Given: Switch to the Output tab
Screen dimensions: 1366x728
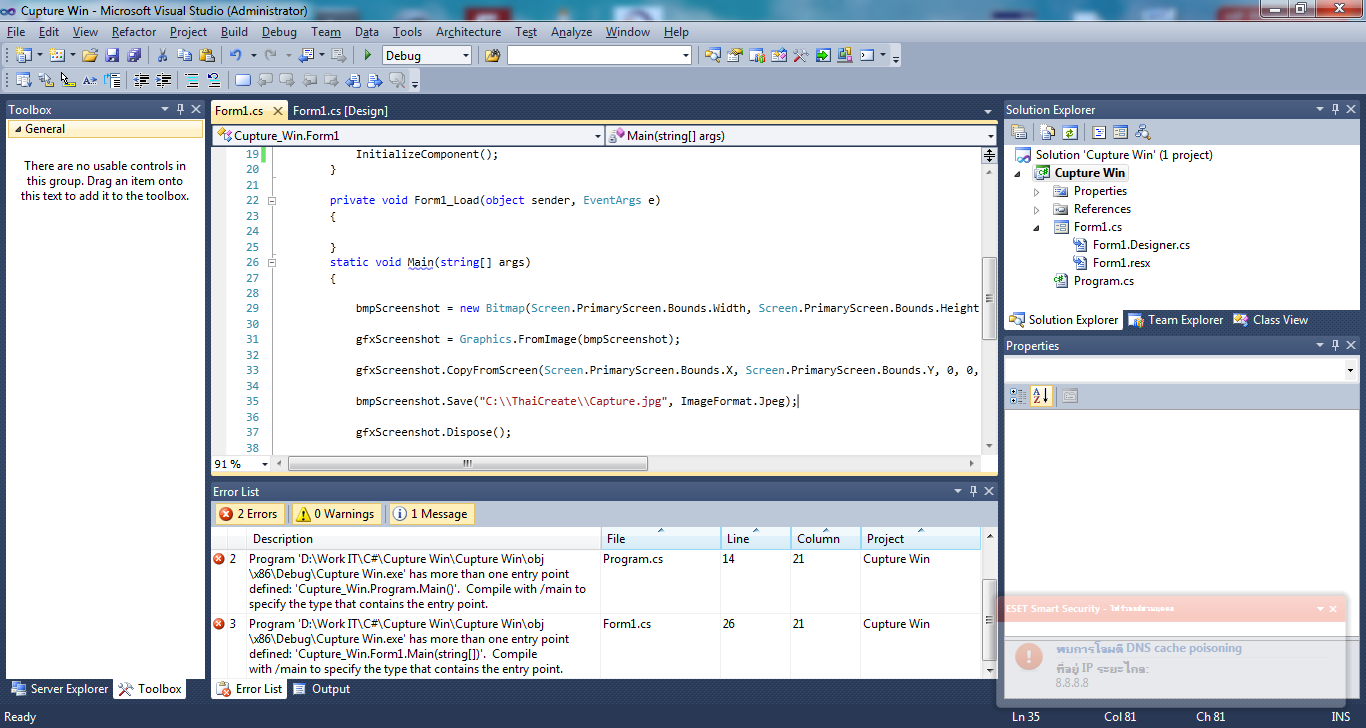Looking at the screenshot, I should (322, 689).
